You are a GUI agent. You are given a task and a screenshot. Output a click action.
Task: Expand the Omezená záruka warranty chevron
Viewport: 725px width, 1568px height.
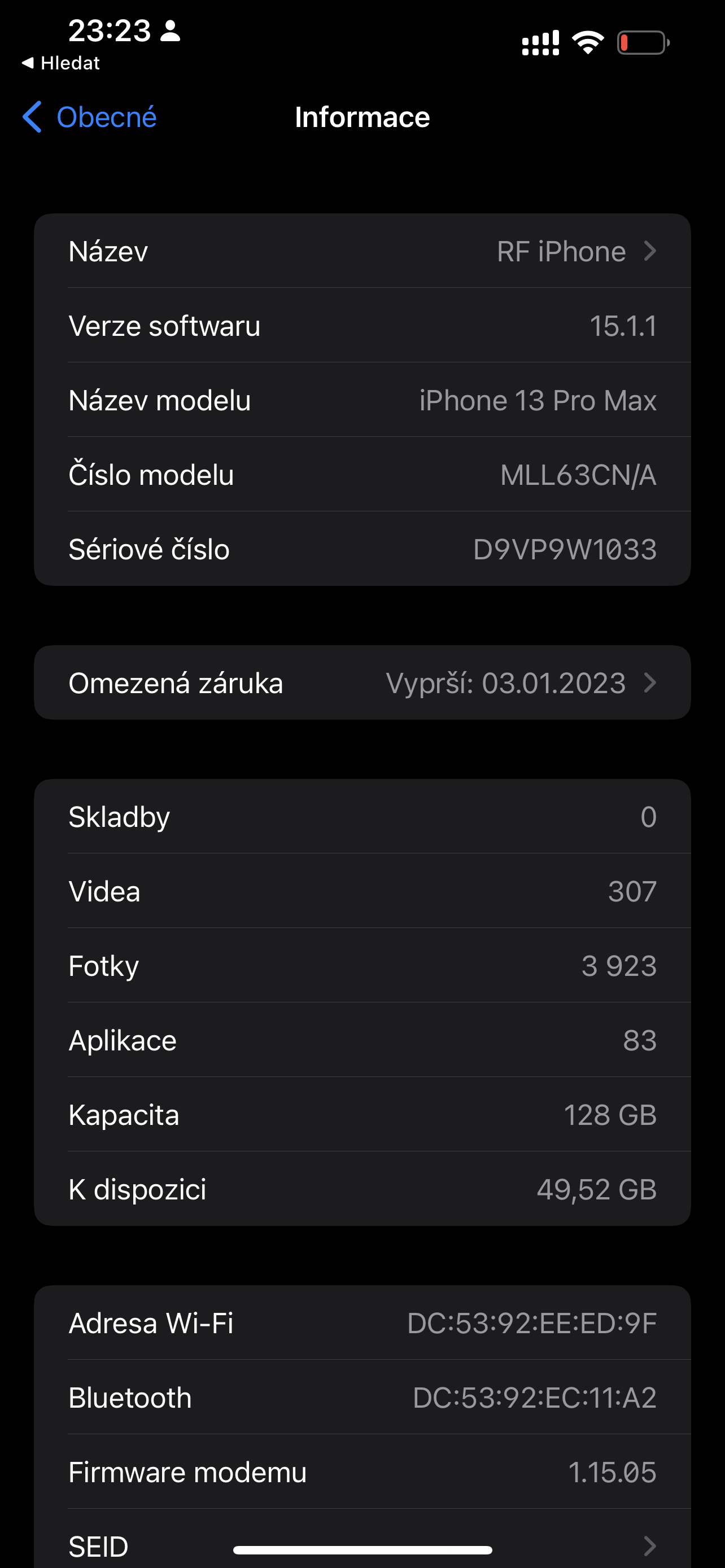point(650,682)
